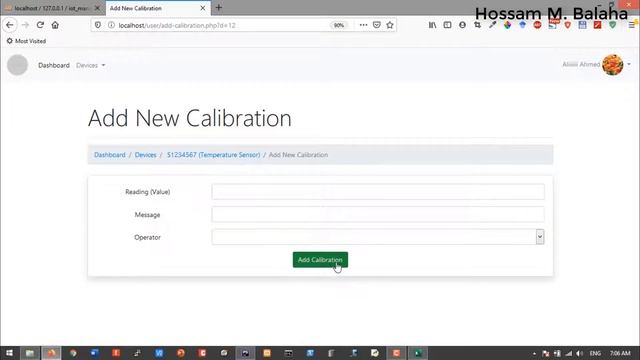
Task: Open the Windows Start menu
Action: coord(9,353)
